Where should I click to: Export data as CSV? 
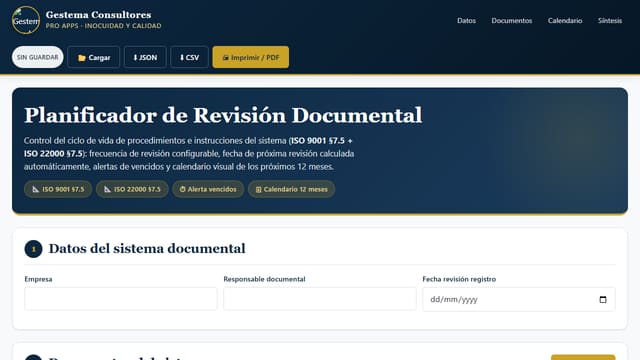click(189, 58)
